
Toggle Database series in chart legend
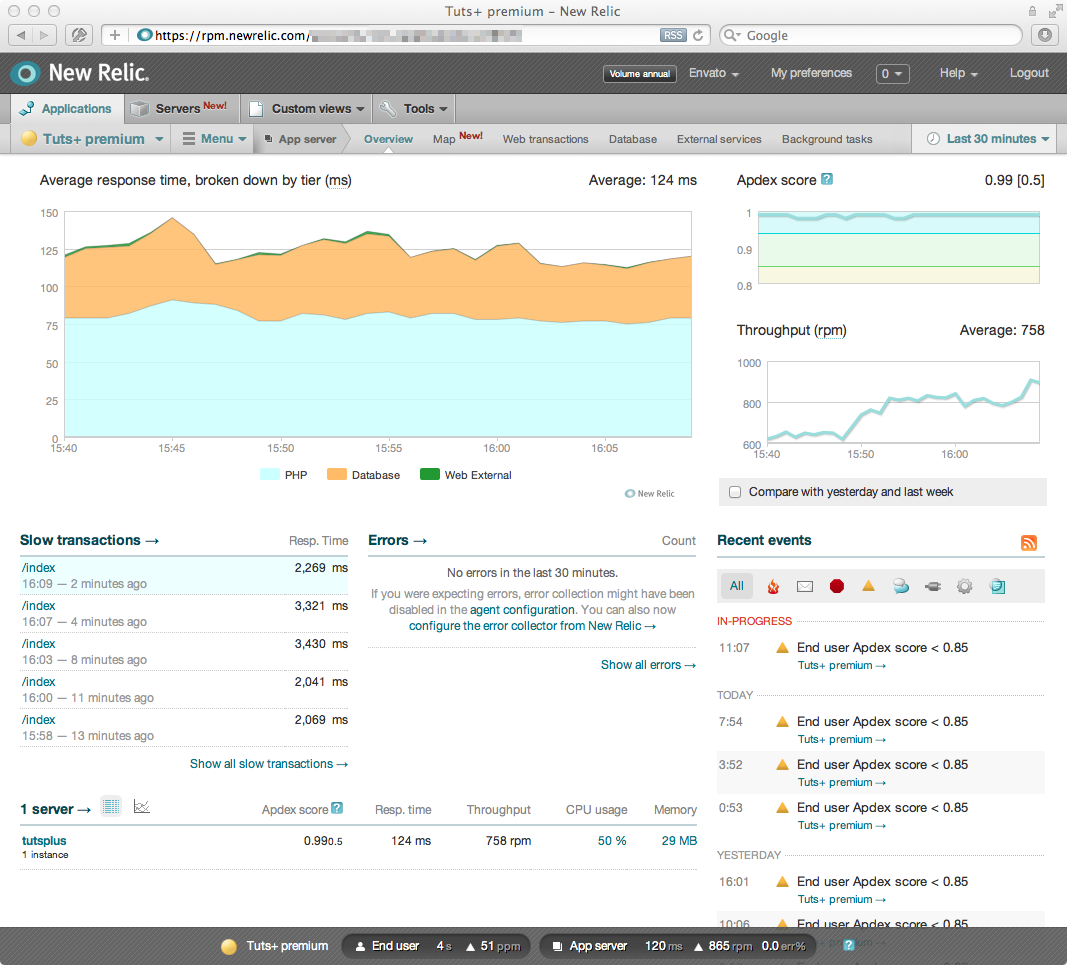click(363, 475)
